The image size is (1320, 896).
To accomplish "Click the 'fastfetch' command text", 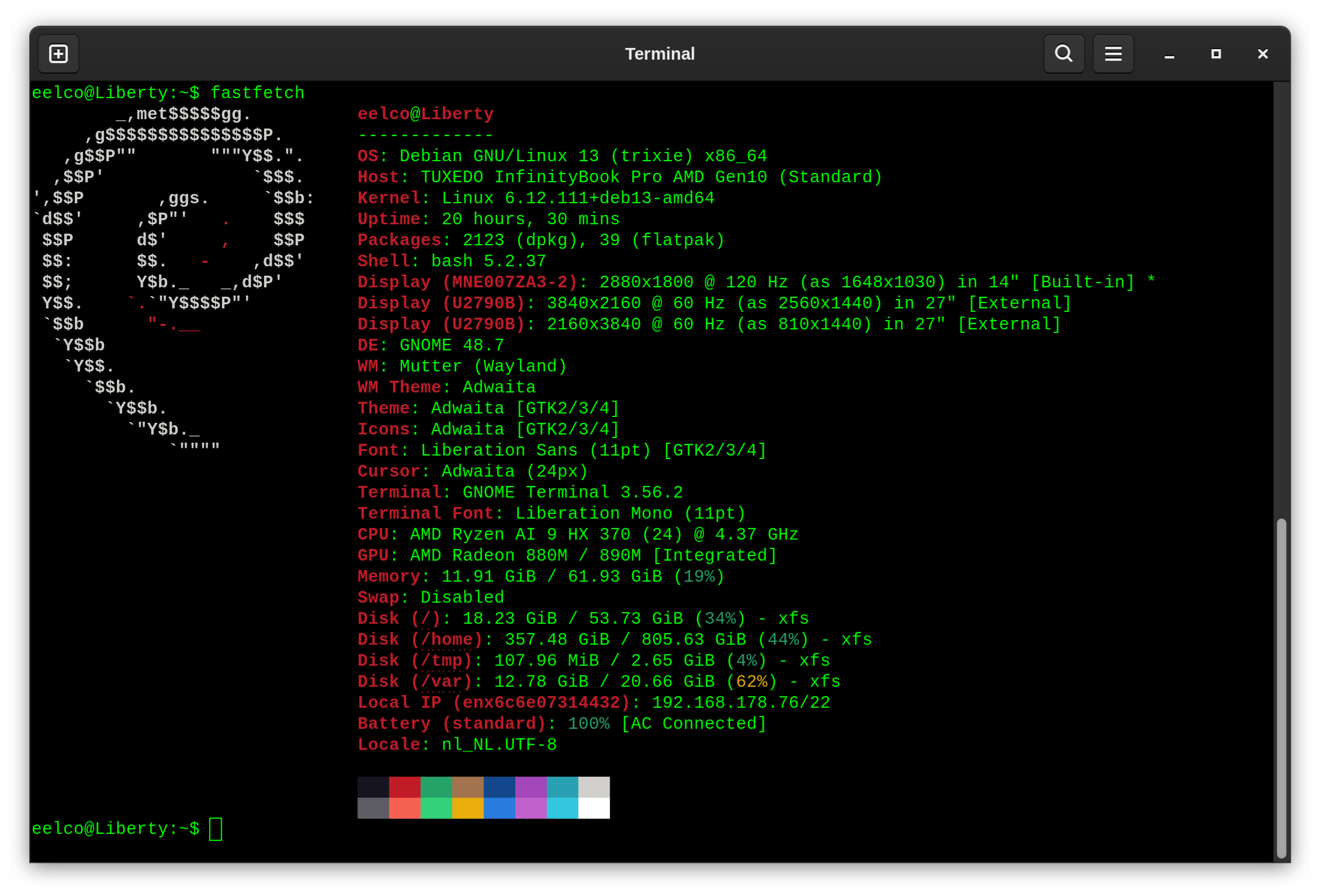I will point(258,93).
